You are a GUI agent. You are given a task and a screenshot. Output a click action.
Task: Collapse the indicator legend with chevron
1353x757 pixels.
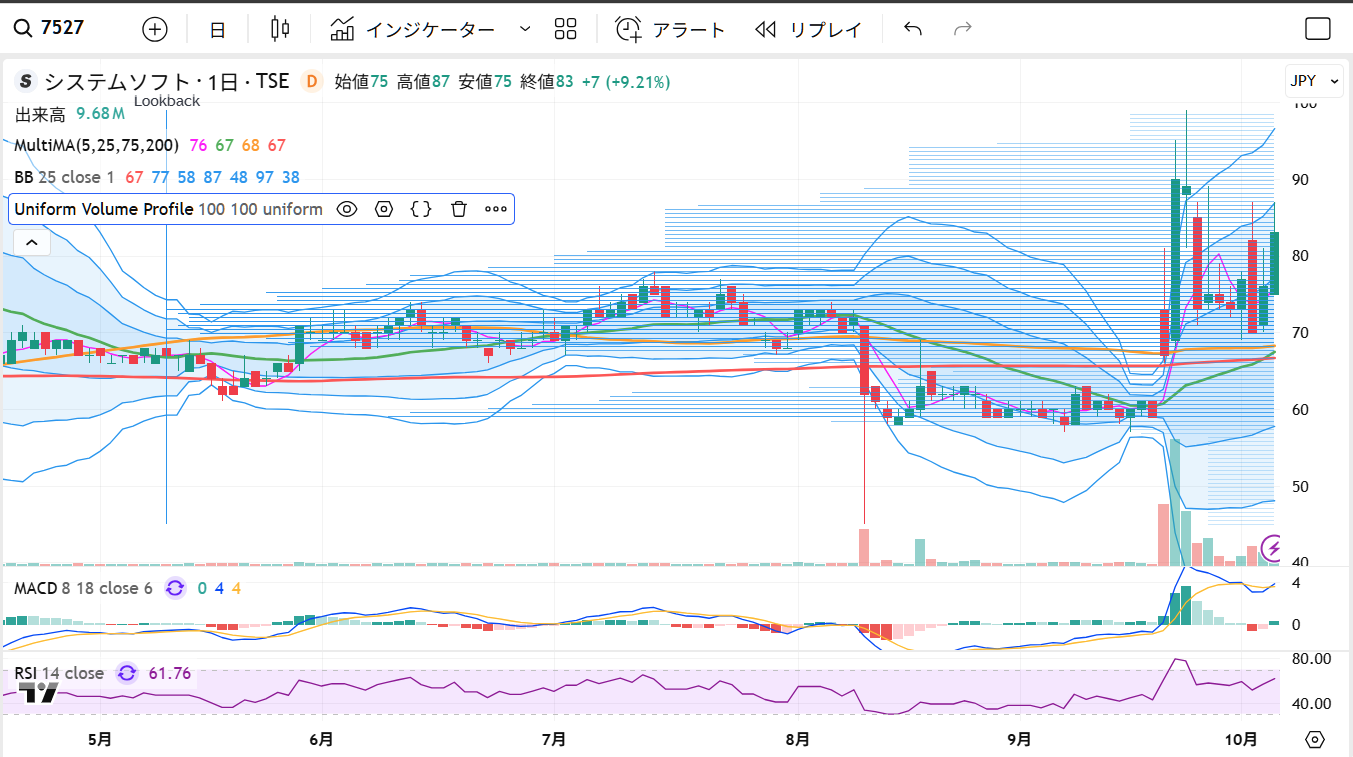pyautogui.click(x=31, y=242)
